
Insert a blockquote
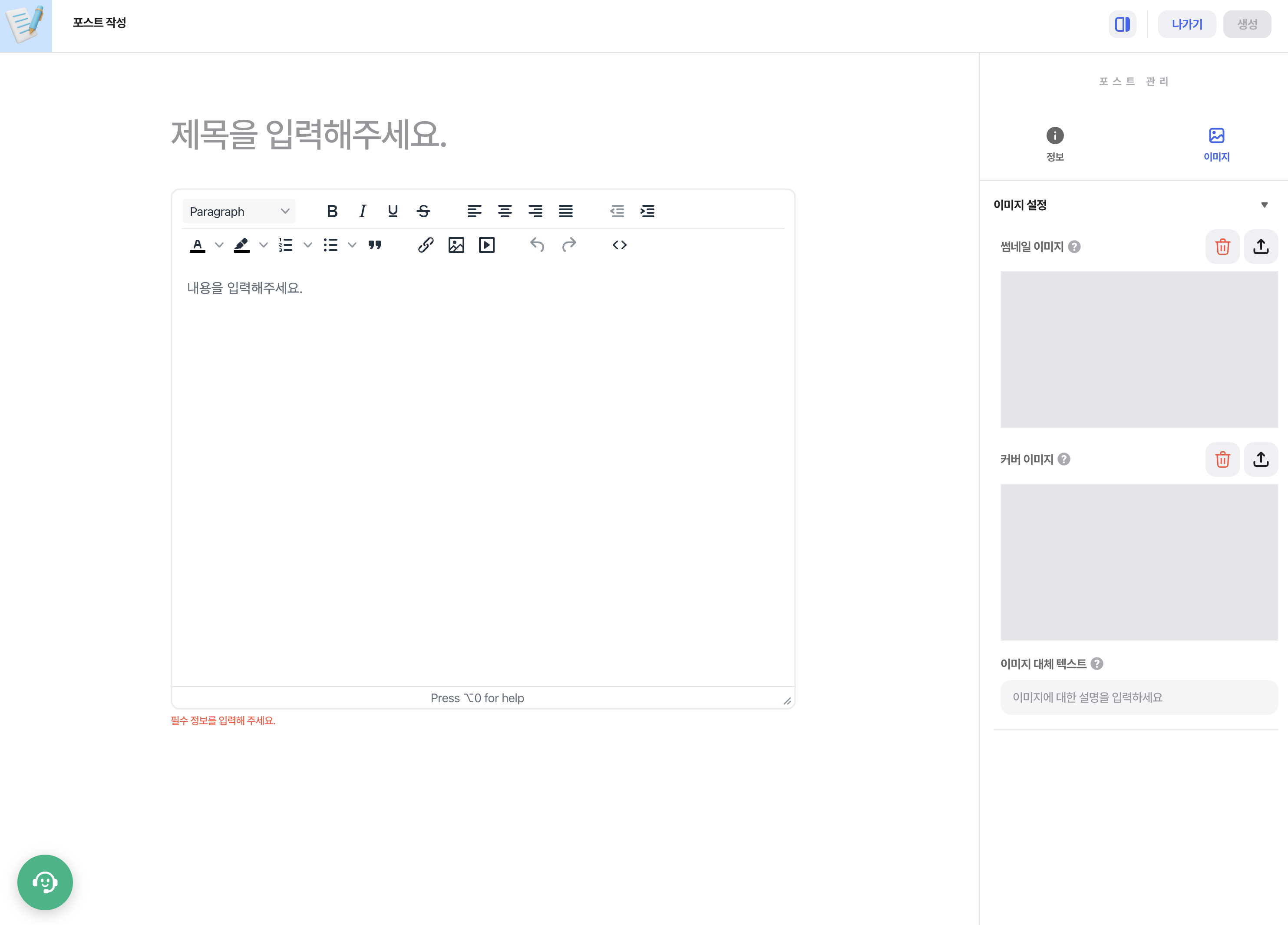(374, 245)
